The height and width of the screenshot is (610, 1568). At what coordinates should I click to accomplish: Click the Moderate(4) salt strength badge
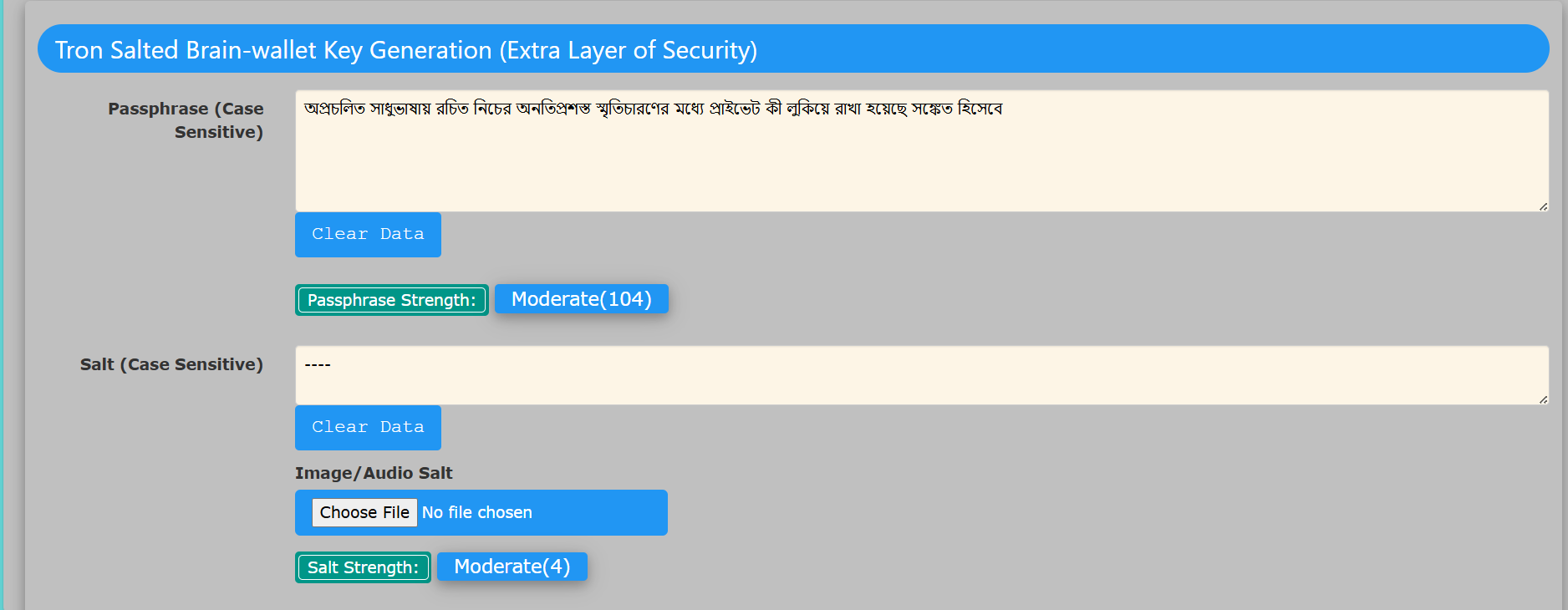(512, 567)
